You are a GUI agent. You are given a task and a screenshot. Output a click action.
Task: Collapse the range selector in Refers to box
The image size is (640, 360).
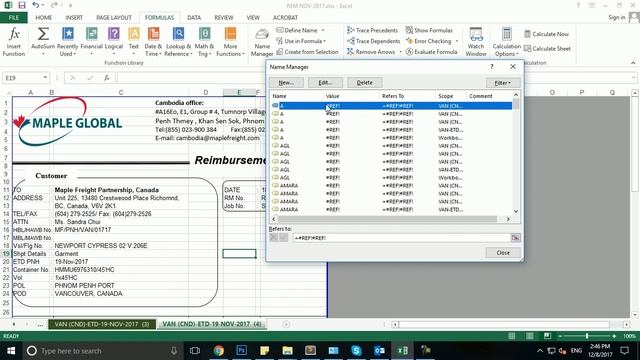[516, 238]
